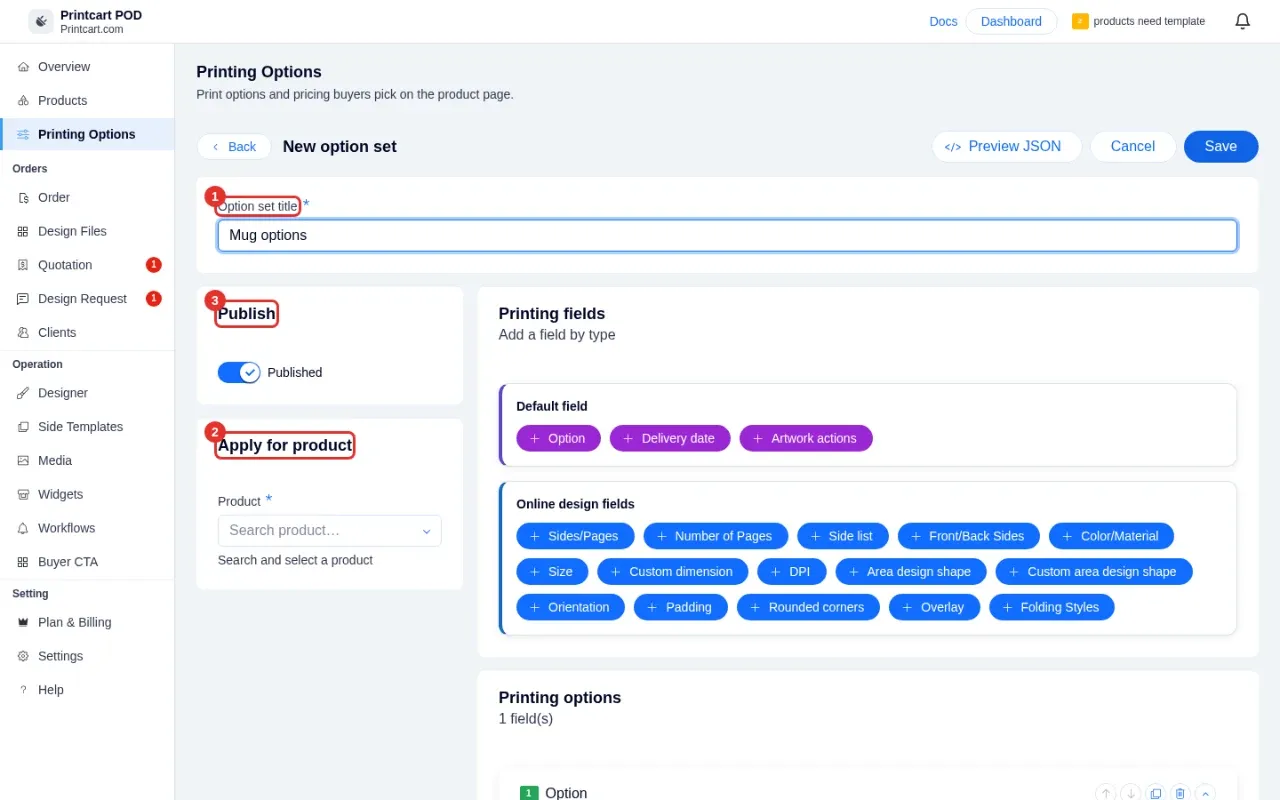Image resolution: width=1280 pixels, height=800 pixels.
Task: Click the Plan & Billing crown icon
Action: (23, 622)
